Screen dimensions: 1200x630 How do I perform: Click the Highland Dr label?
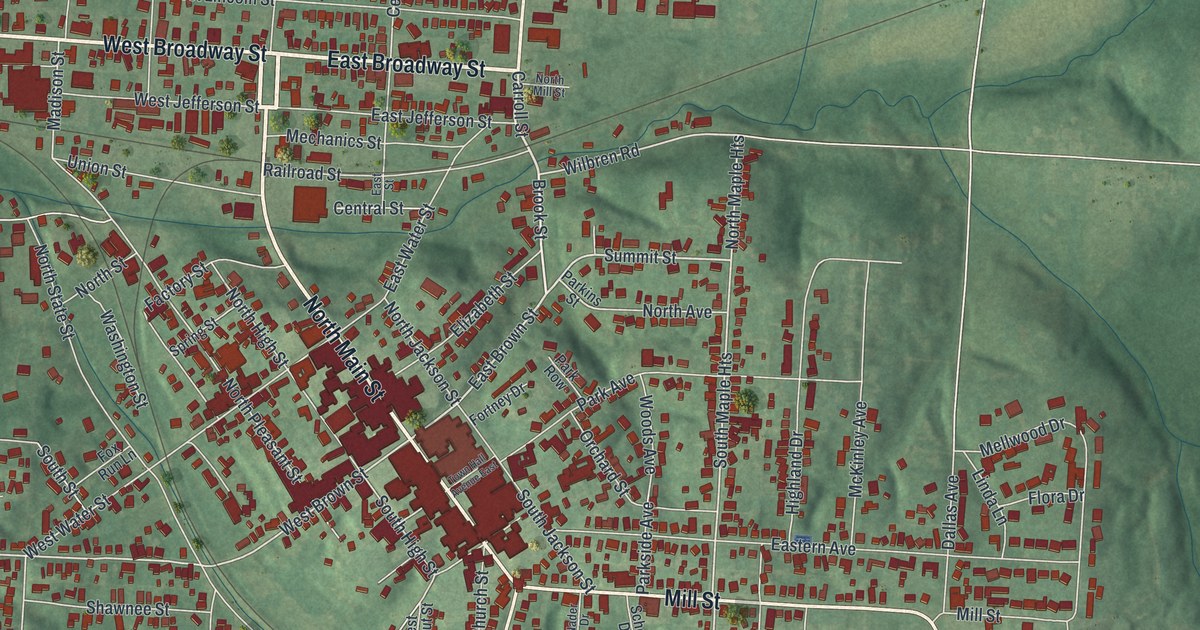[x=796, y=473]
